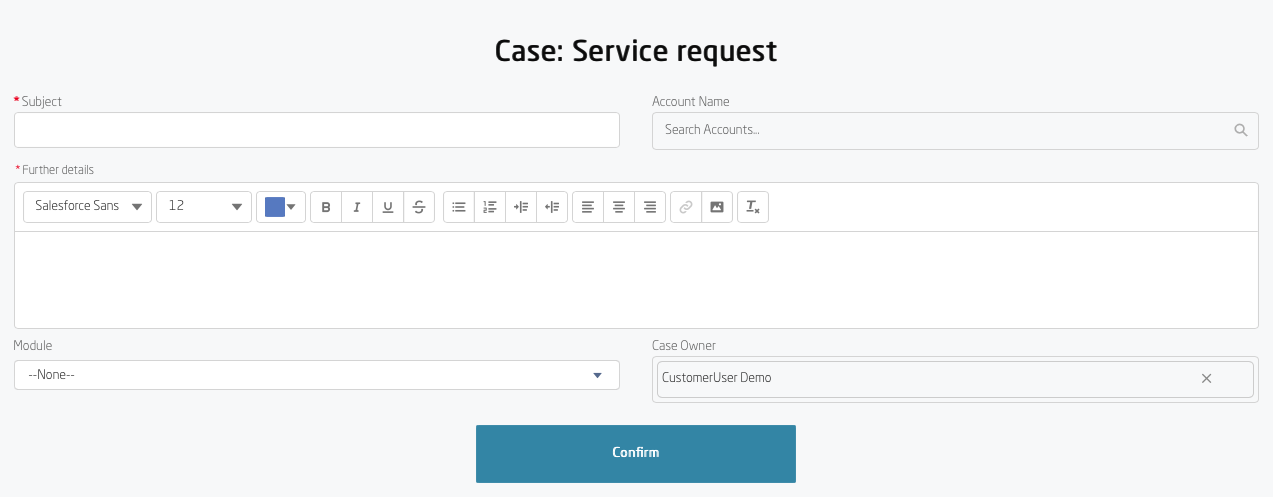Align text to the right
Image resolution: width=1273 pixels, height=497 pixels.
650,207
